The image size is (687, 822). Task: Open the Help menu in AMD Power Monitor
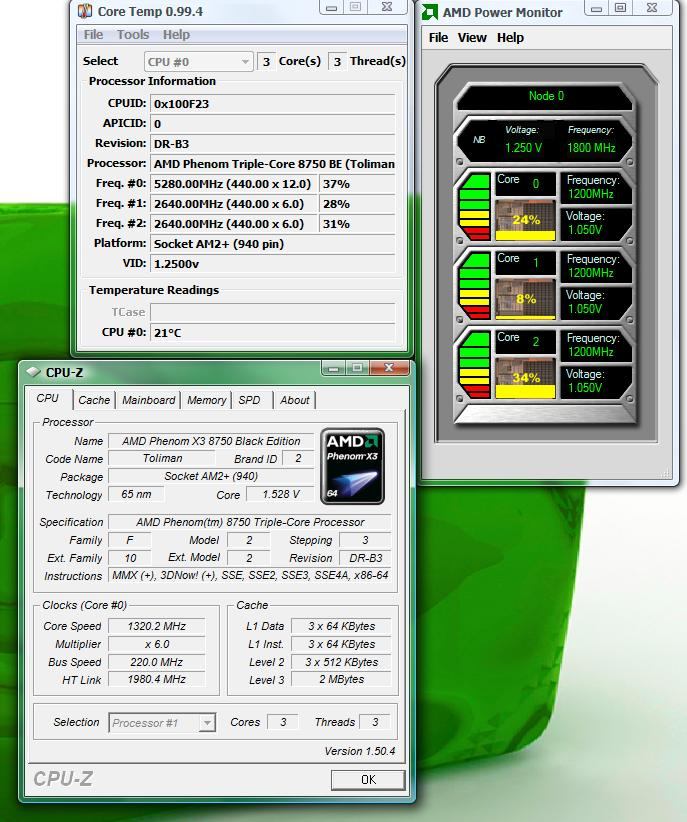coord(510,38)
